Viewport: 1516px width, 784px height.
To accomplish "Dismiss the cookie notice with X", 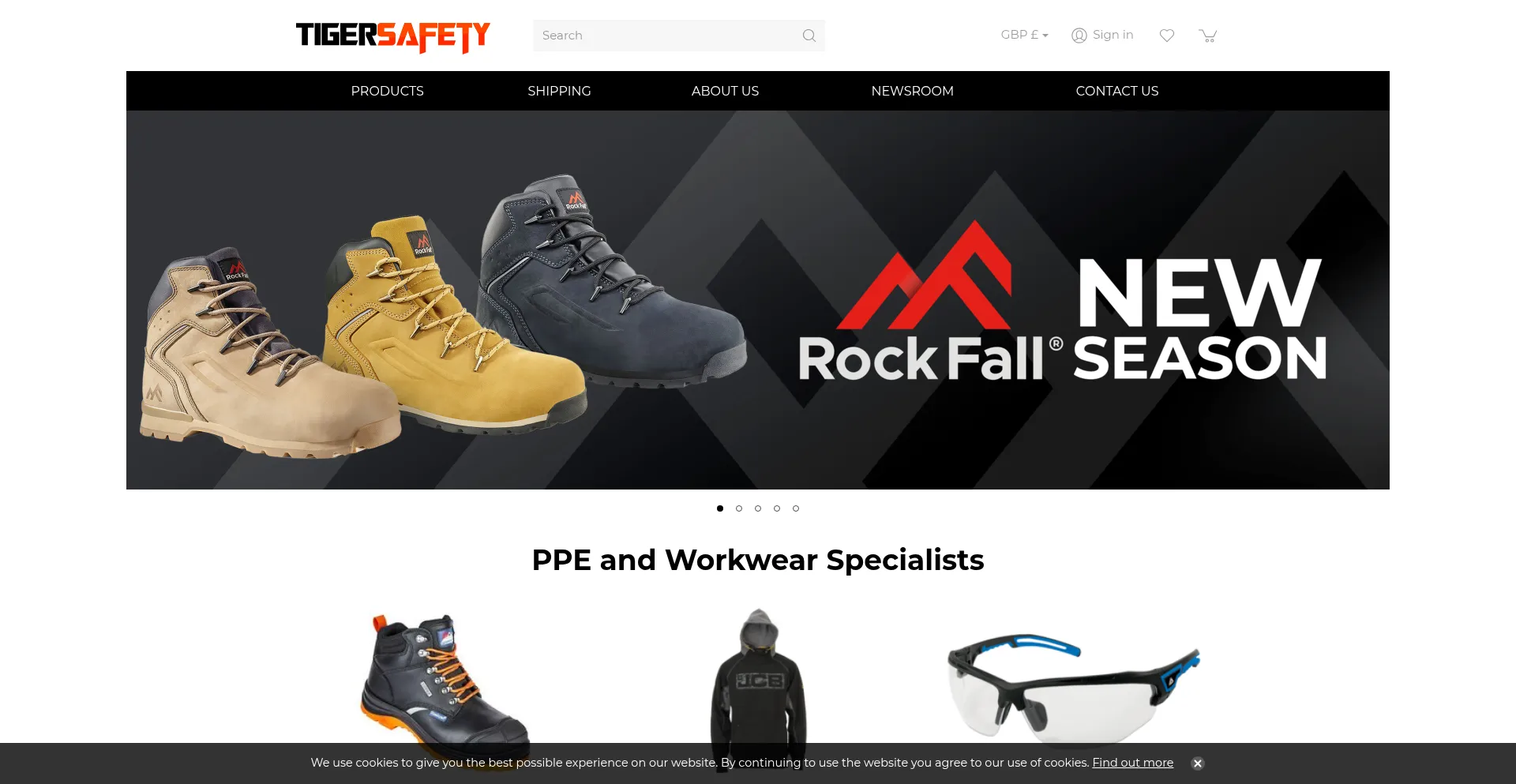I will (1198, 763).
